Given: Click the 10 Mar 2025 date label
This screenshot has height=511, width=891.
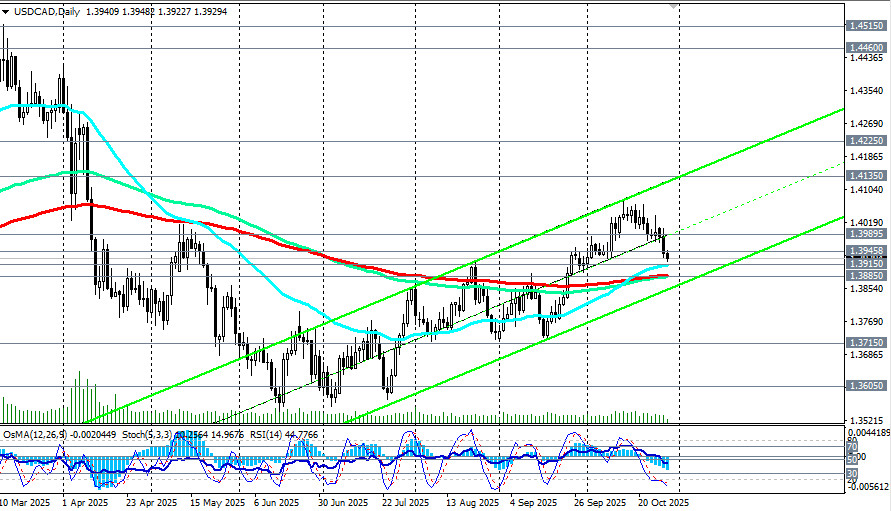Looking at the screenshot, I should tap(25, 503).
